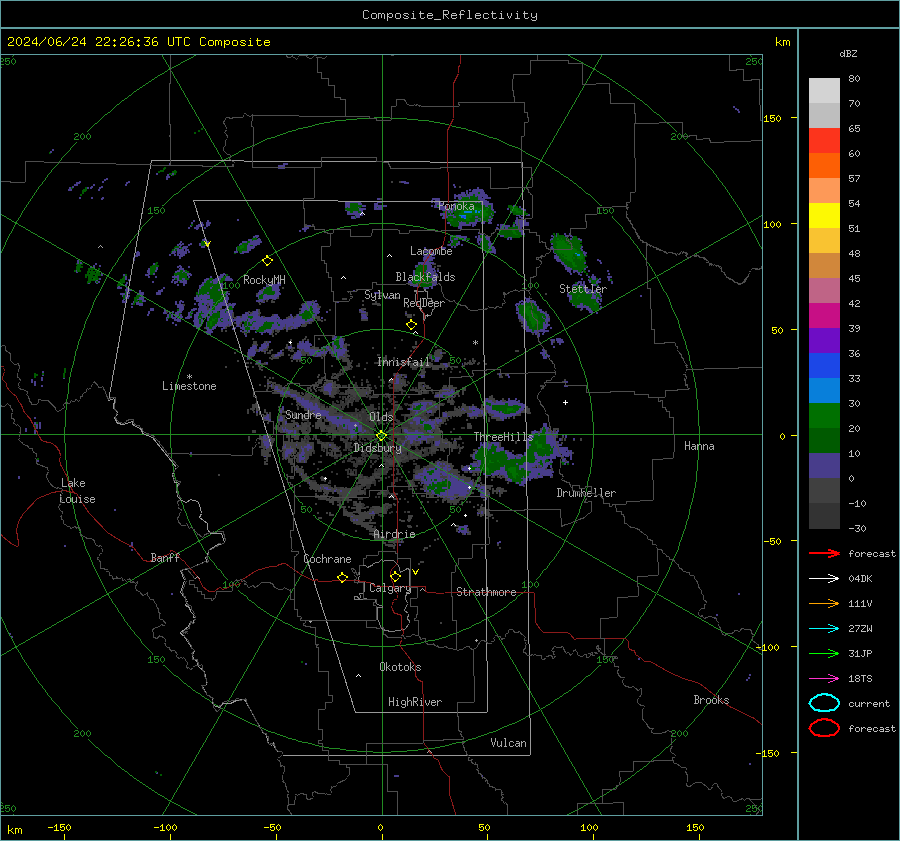Viewport: 900px width, 841px height.
Task: Click the red forecast ellipse legend icon
Action: pyautogui.click(x=824, y=728)
